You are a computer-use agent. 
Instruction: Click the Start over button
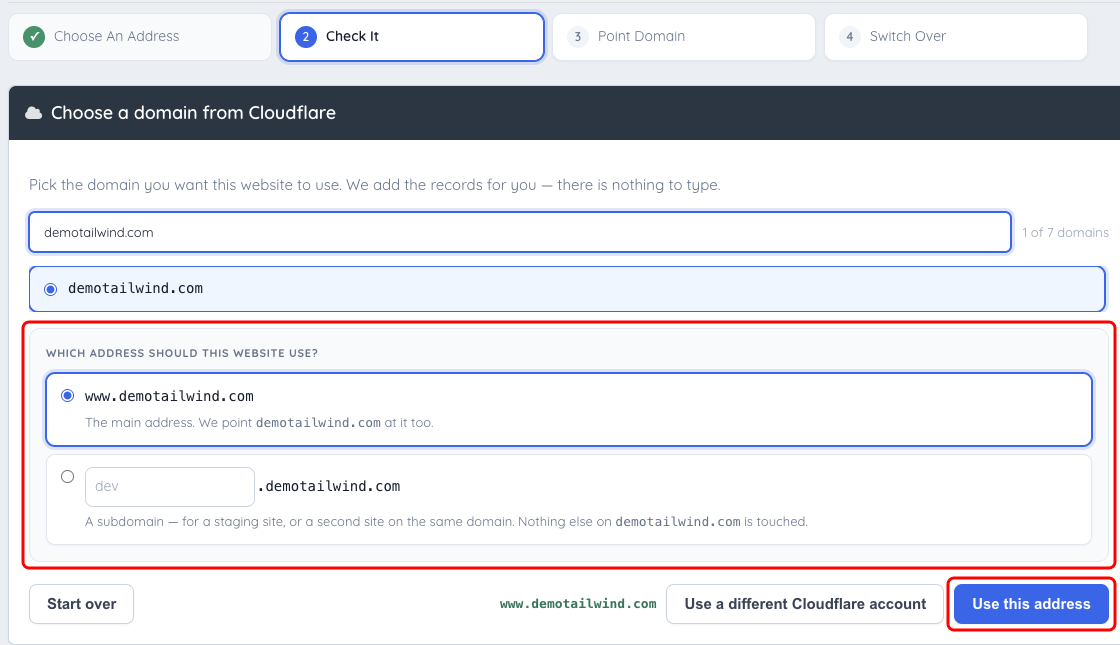[81, 604]
